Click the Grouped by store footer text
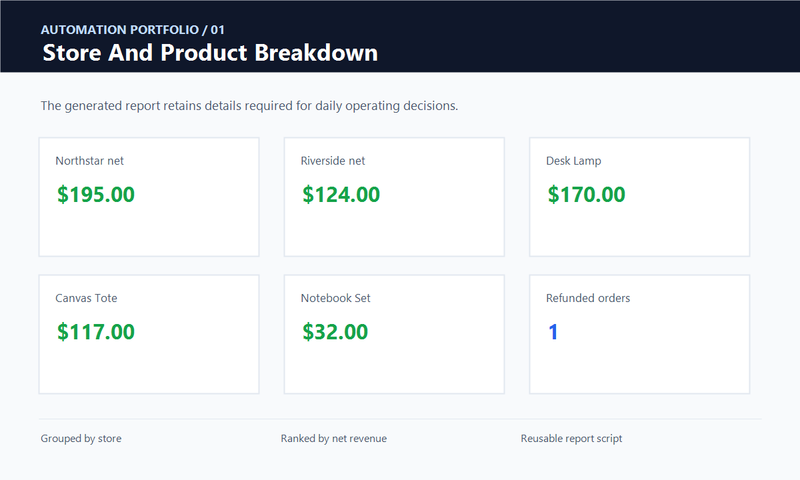800x480 pixels. (81, 438)
